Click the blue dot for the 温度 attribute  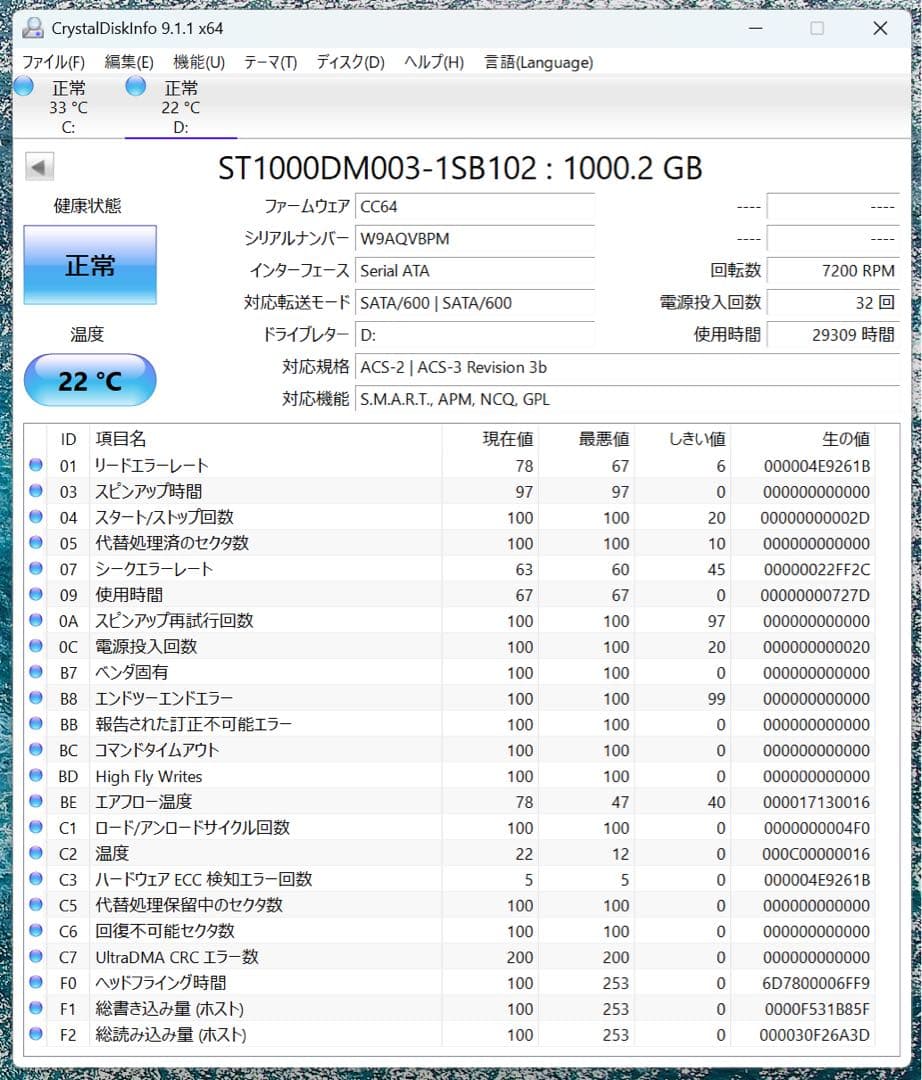click(x=35, y=853)
